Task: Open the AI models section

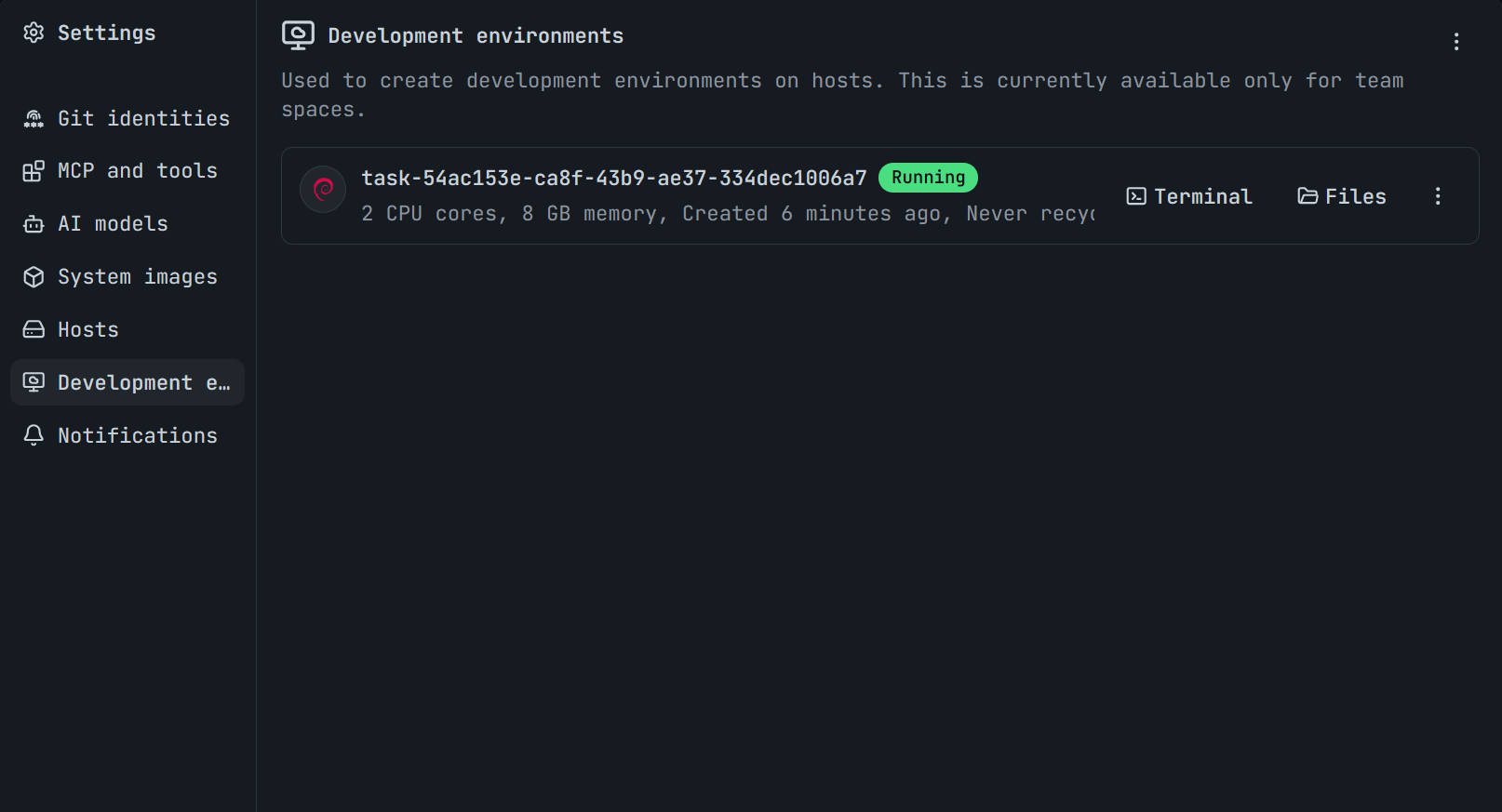Action: [x=127, y=224]
